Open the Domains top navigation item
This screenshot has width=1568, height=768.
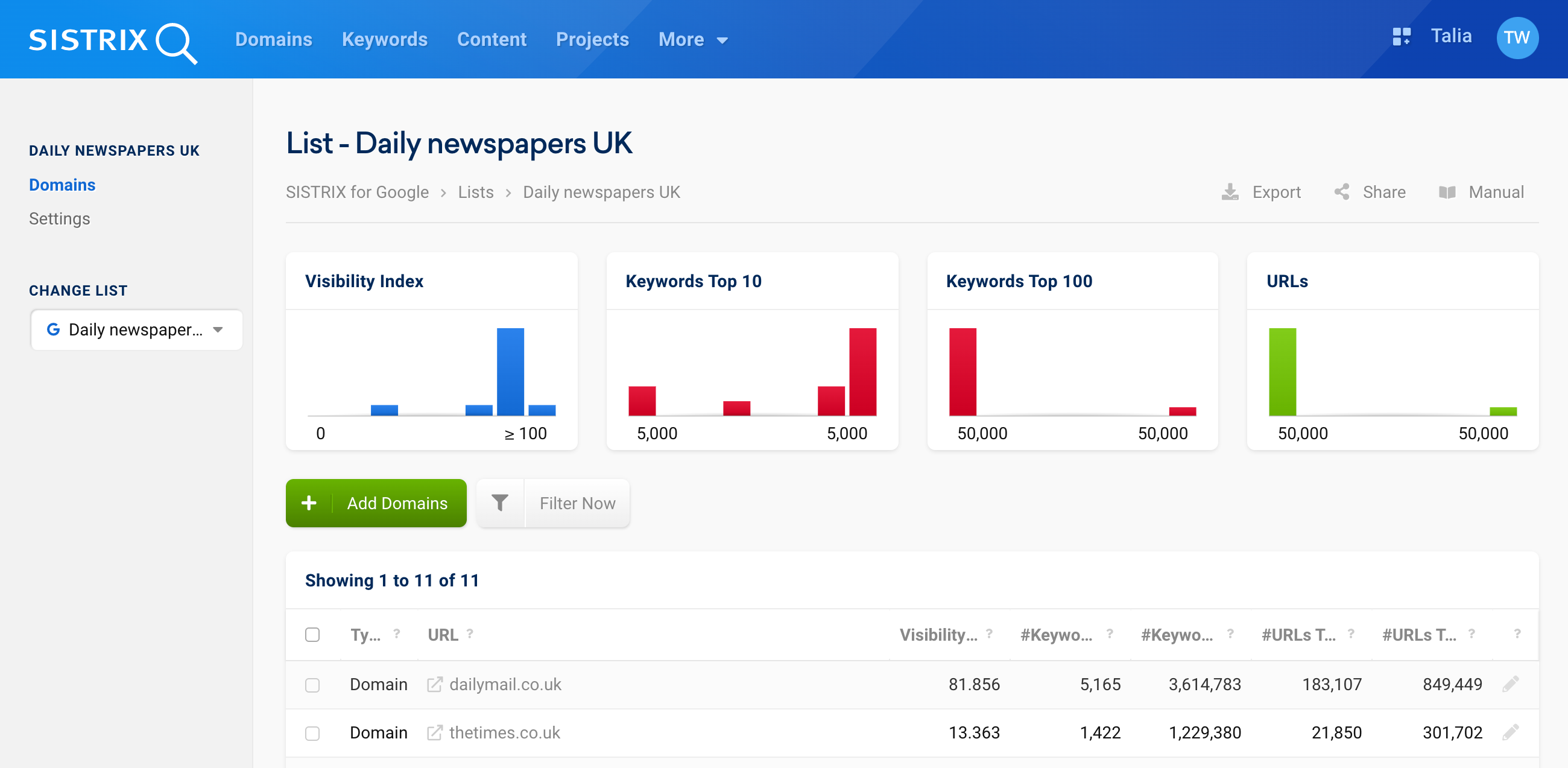tap(273, 40)
